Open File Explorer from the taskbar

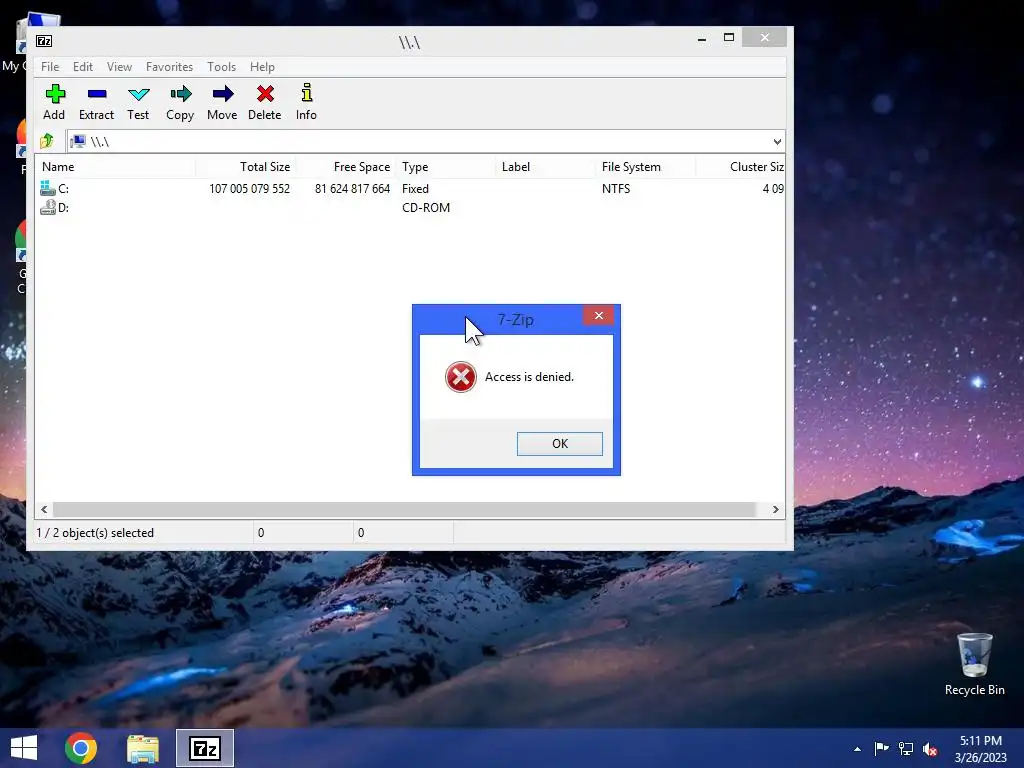click(143, 748)
